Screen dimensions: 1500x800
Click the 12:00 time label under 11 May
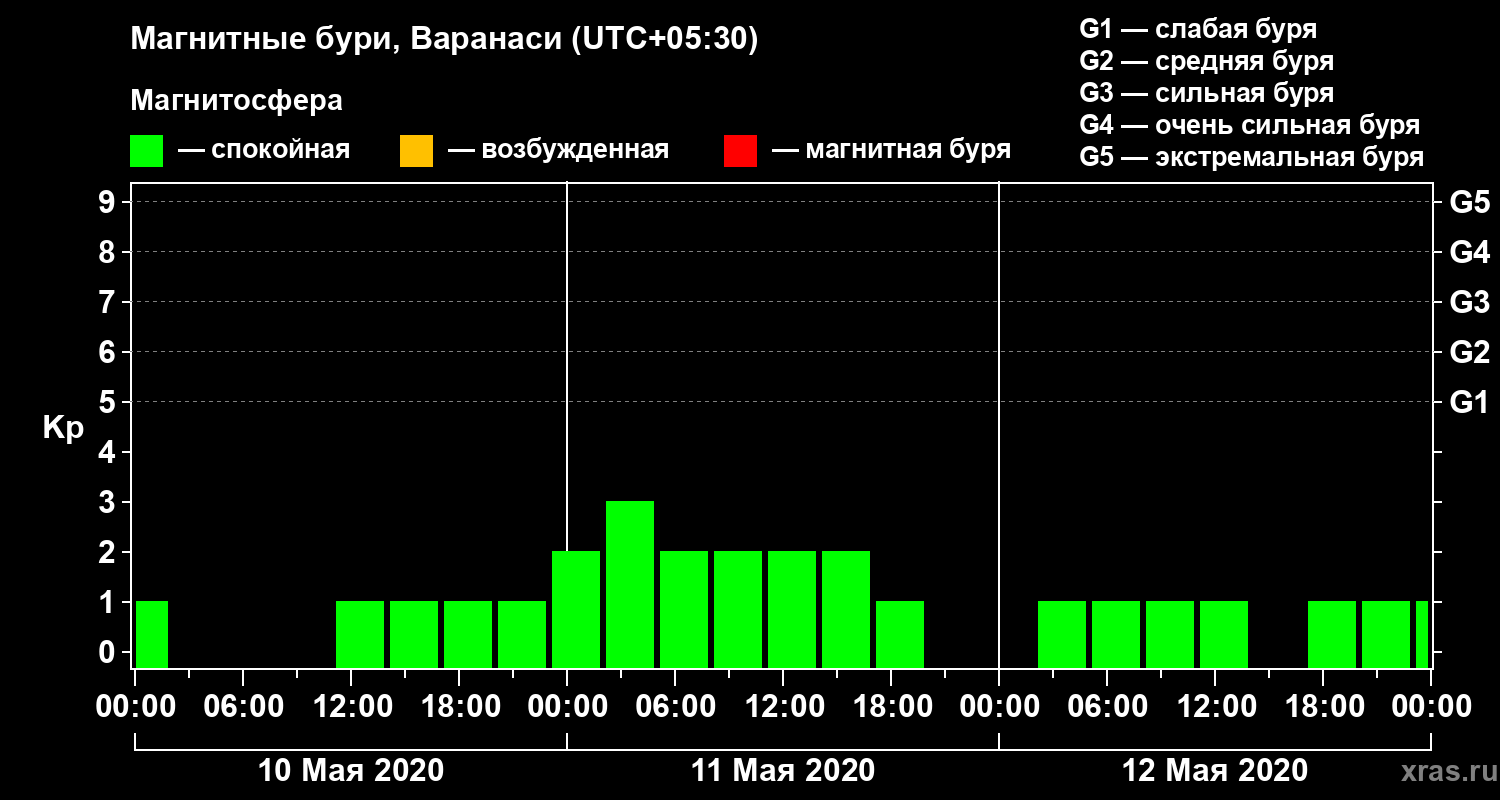click(783, 707)
